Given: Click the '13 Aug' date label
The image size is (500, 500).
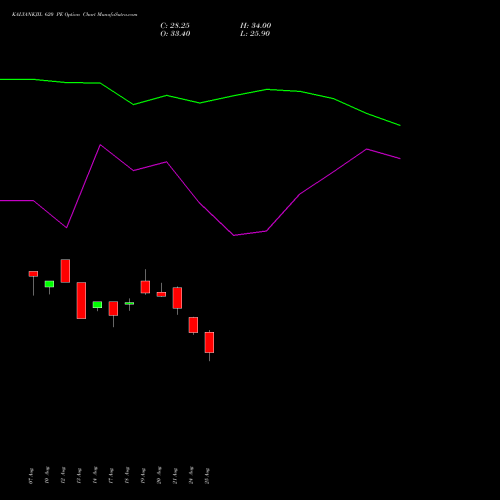Looking at the screenshot, I should [x=79, y=476].
